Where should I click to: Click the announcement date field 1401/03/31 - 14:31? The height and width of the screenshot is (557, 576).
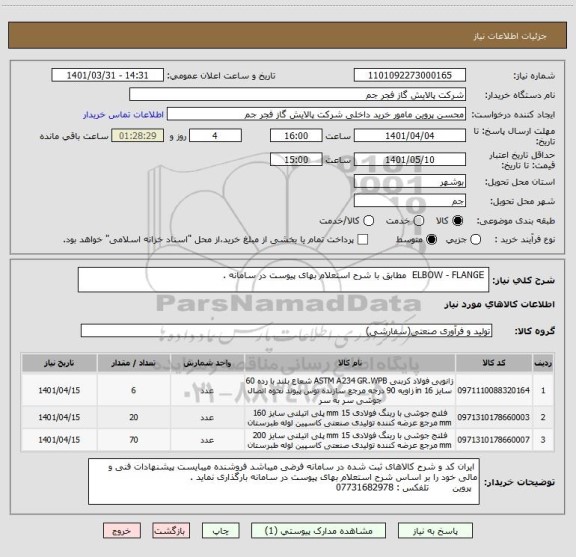[107, 75]
